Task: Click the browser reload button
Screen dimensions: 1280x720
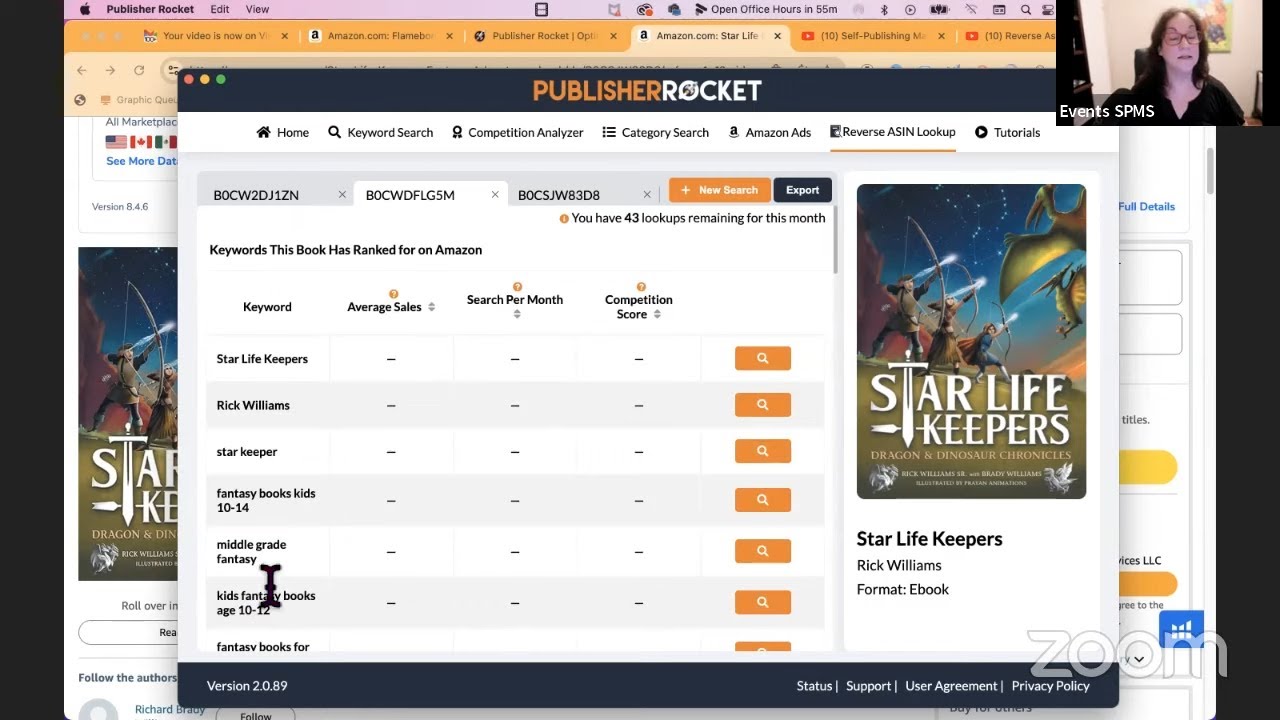Action: coord(139,70)
